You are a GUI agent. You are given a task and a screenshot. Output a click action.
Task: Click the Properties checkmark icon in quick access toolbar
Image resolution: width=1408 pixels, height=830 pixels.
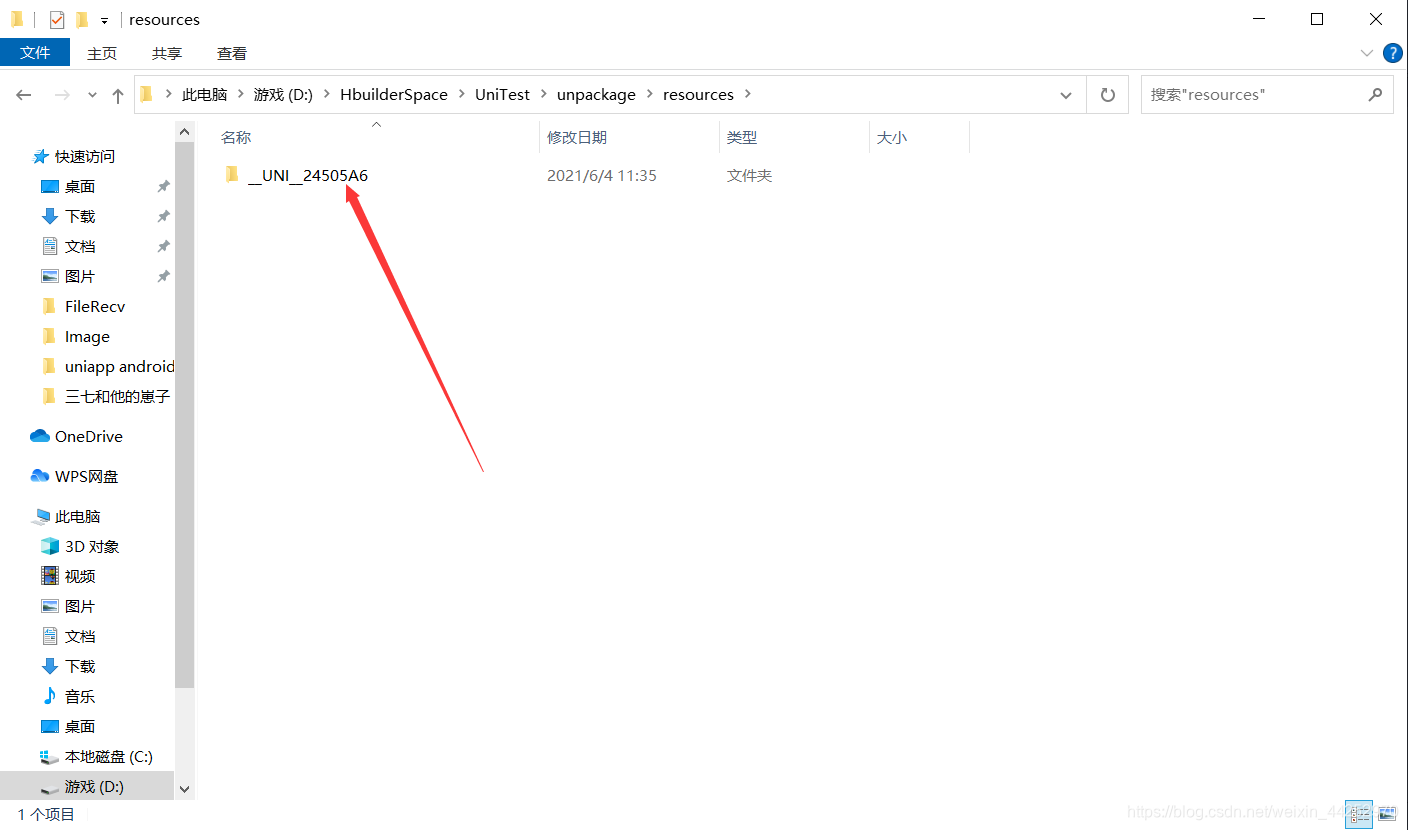[57, 19]
